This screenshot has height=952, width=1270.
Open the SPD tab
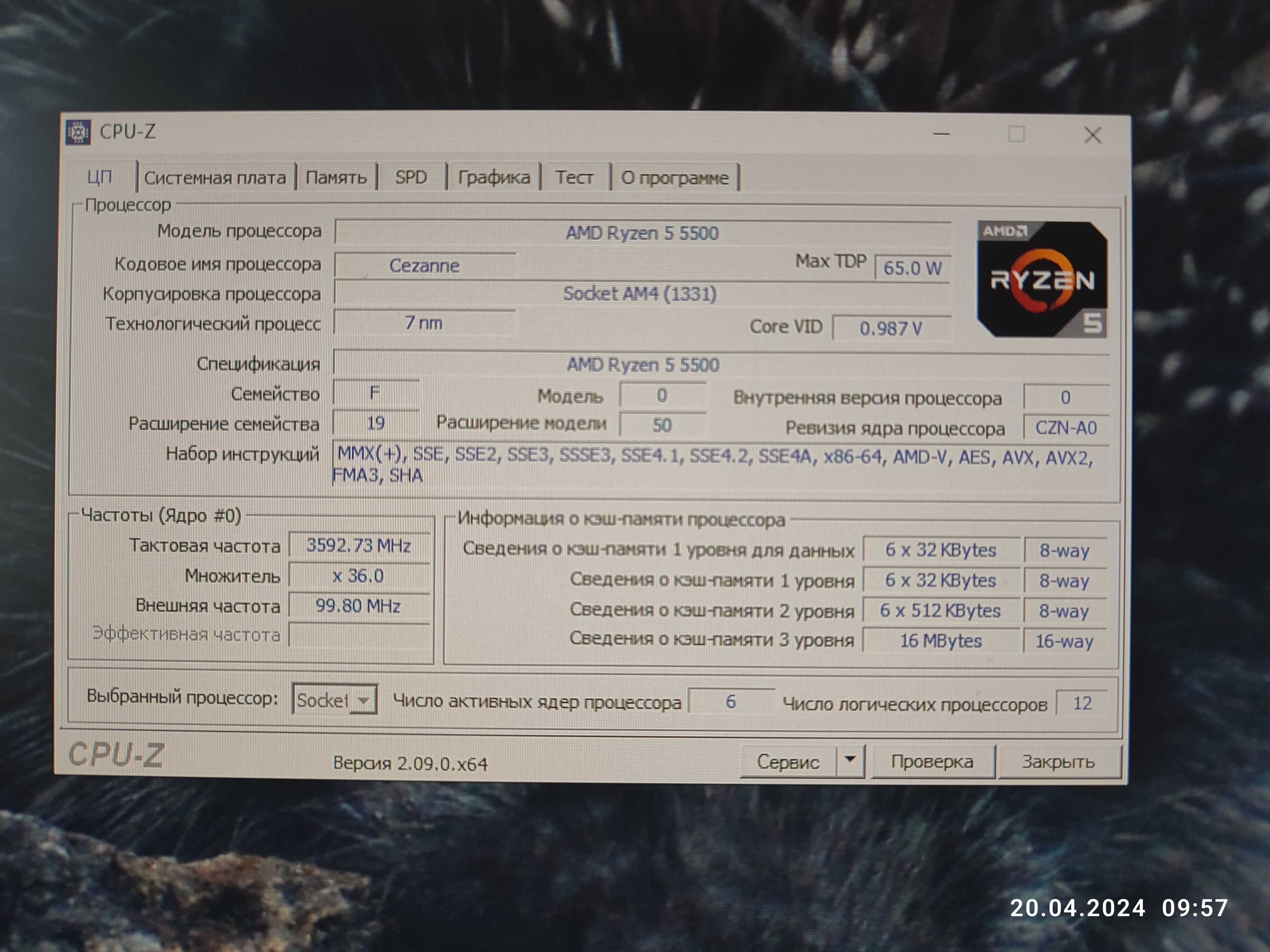pos(411,177)
